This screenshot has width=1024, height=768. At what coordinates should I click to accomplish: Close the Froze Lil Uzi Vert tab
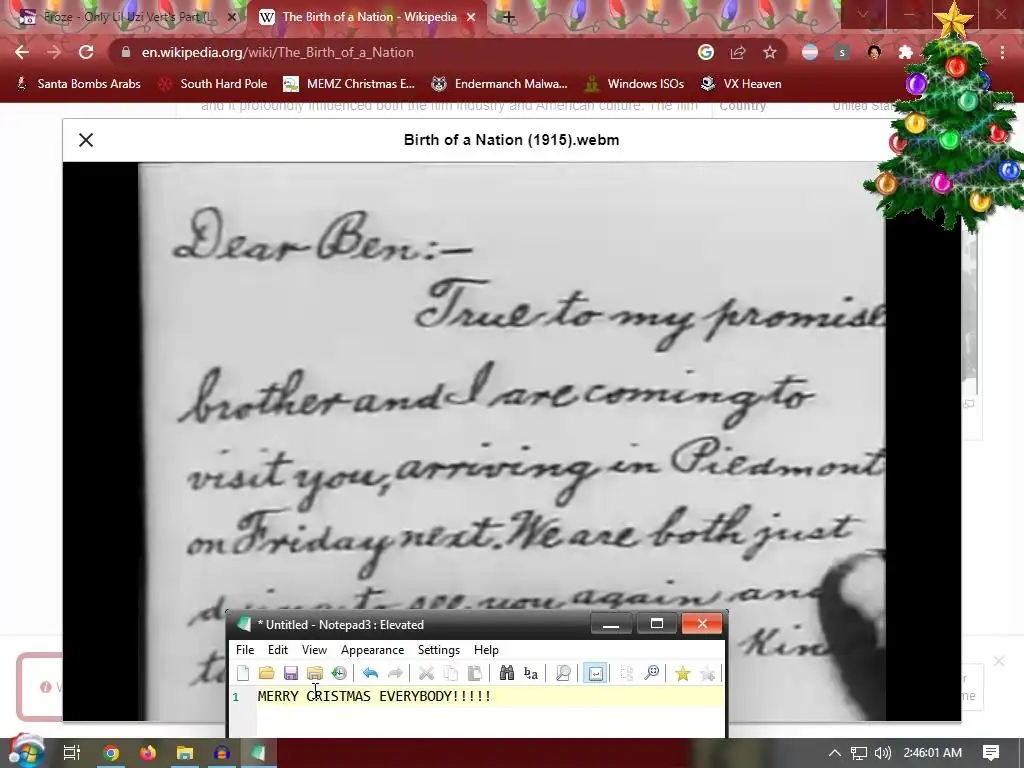tap(231, 17)
